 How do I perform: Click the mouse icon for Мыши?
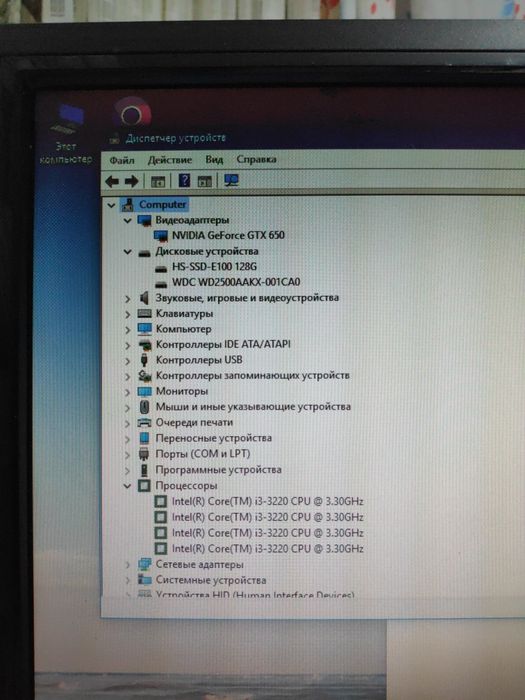(x=144, y=407)
